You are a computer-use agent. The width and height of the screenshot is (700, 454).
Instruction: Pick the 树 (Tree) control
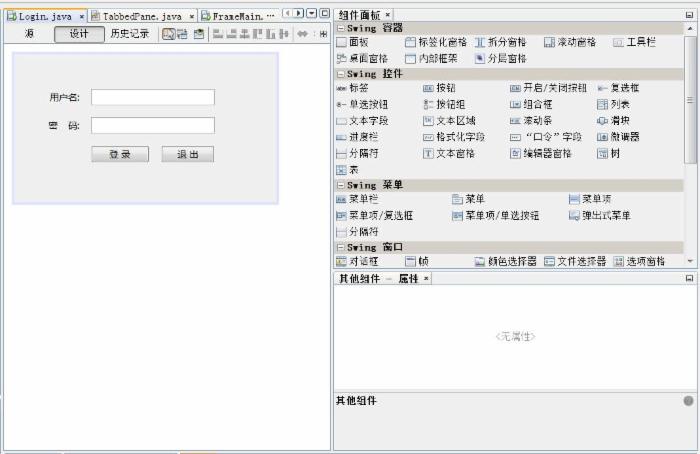pos(609,154)
